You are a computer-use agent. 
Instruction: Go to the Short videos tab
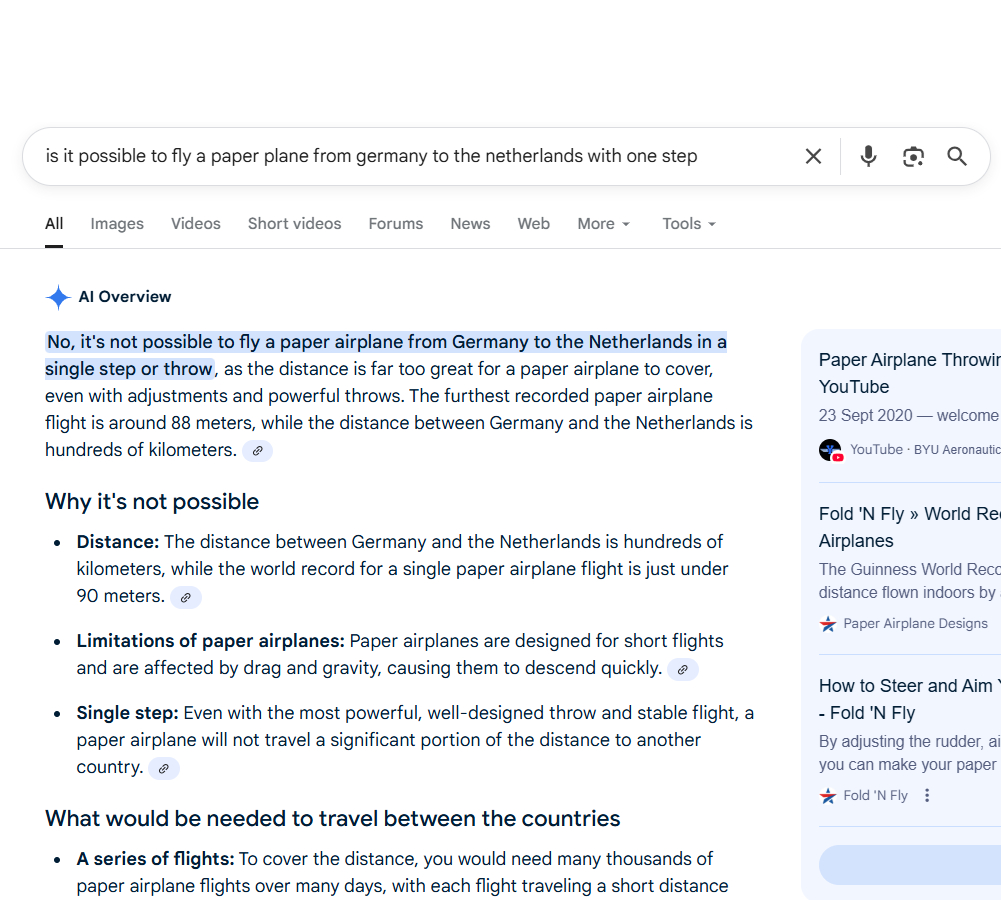coord(294,224)
